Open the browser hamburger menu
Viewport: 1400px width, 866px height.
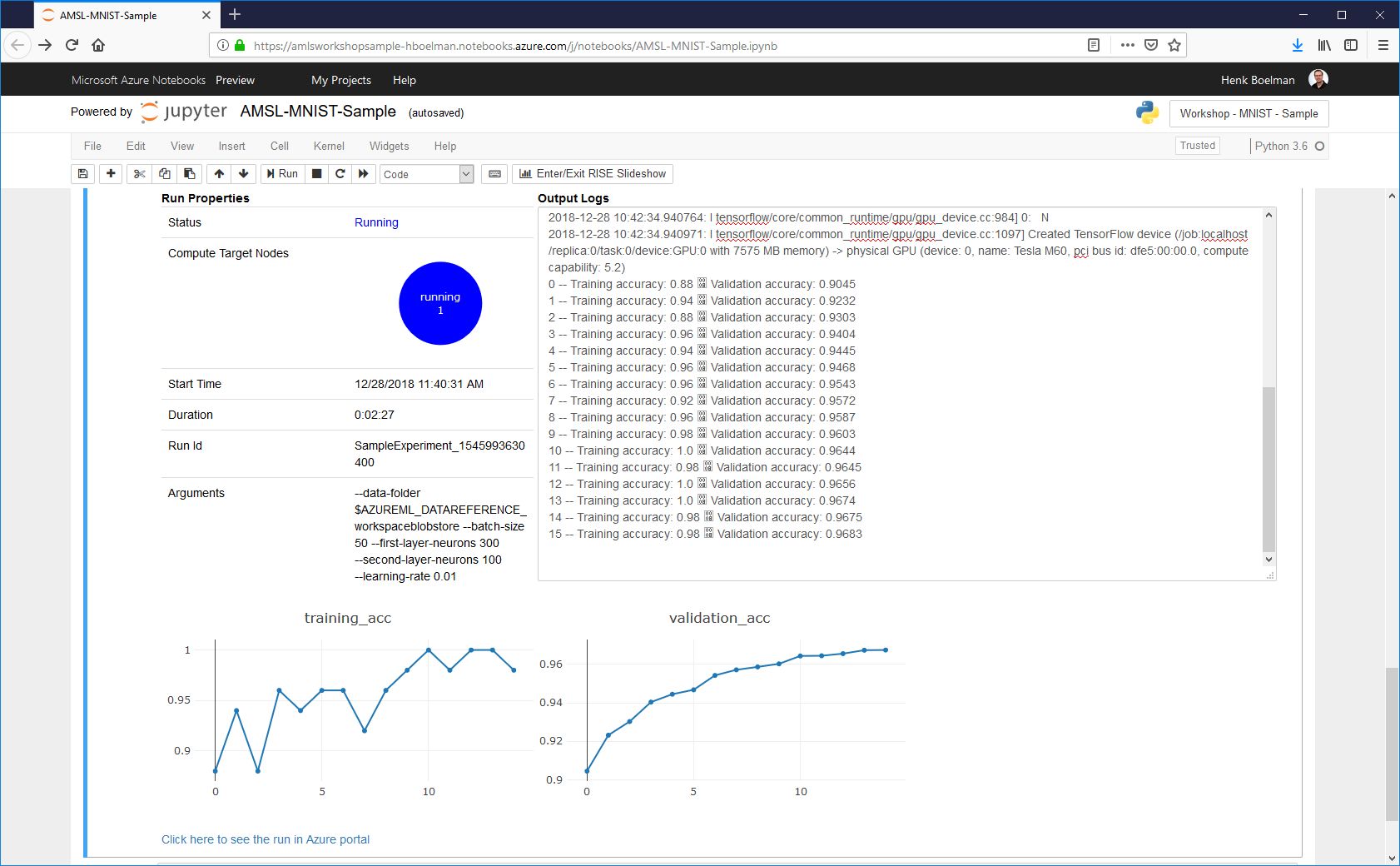(1383, 45)
